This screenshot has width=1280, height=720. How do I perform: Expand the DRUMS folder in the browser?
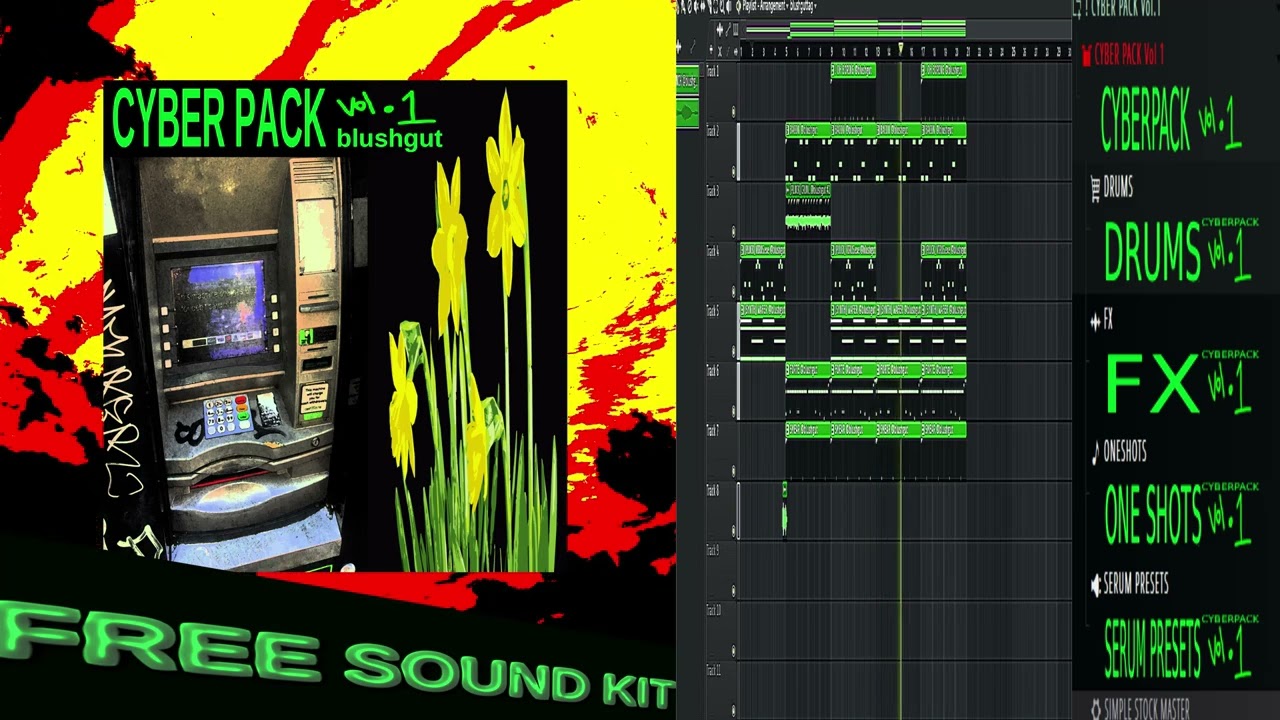click(1118, 186)
